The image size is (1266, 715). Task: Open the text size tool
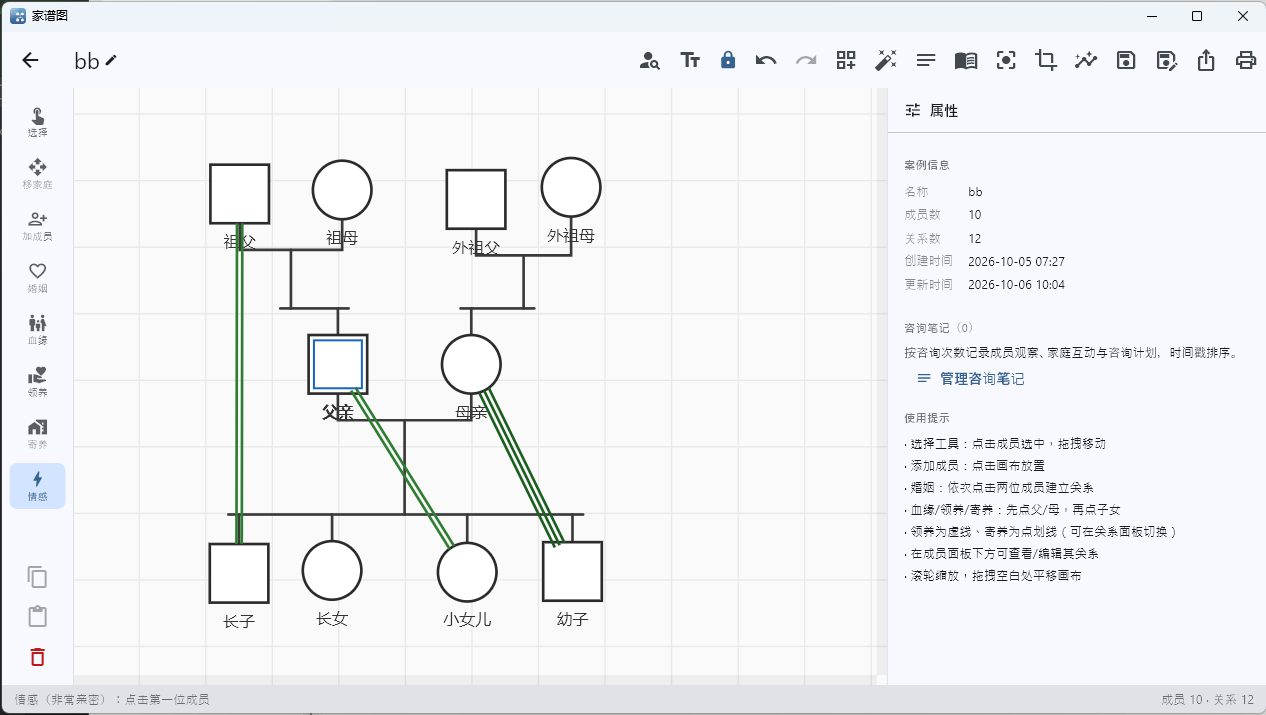coord(690,60)
